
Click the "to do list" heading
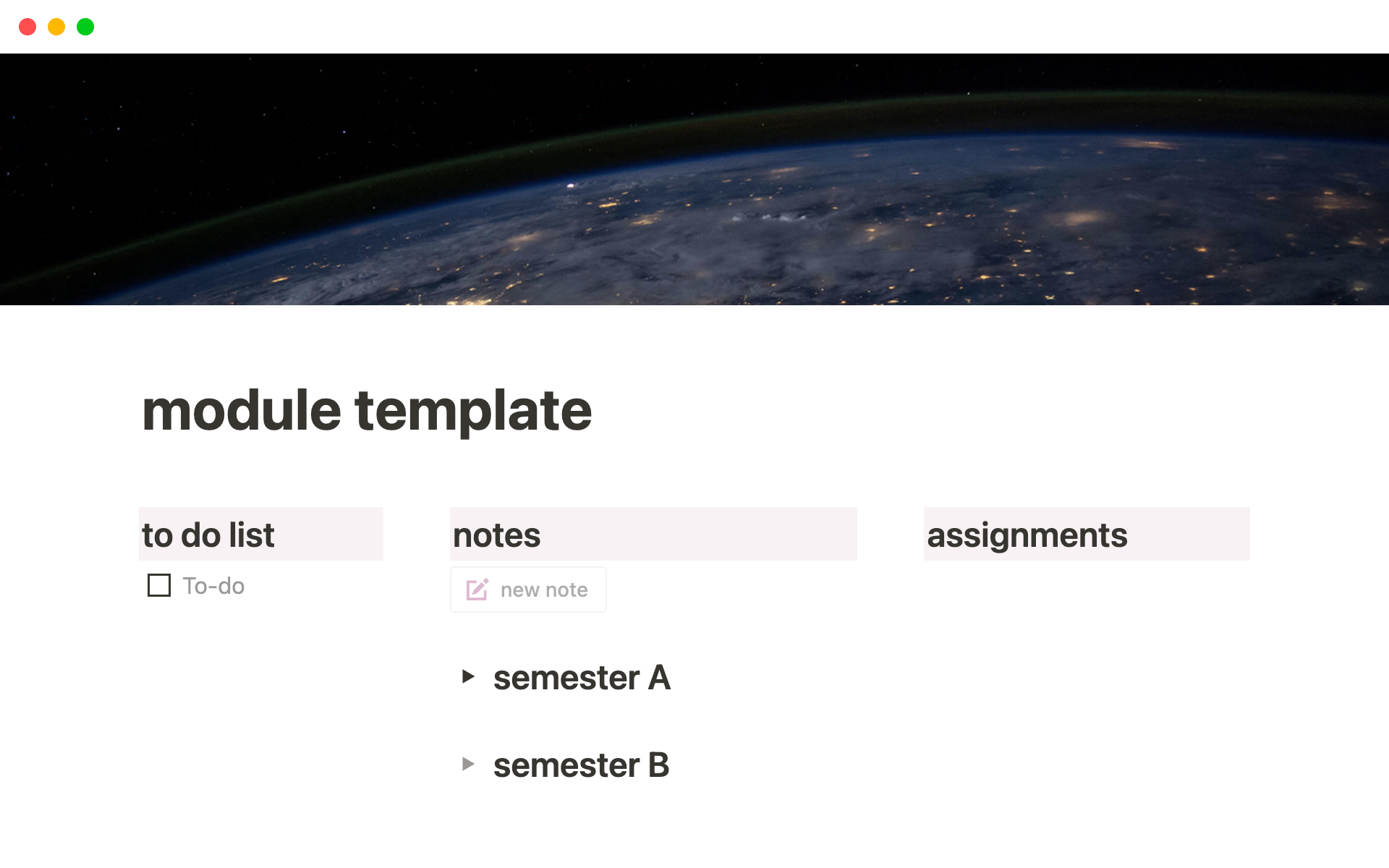[208, 535]
